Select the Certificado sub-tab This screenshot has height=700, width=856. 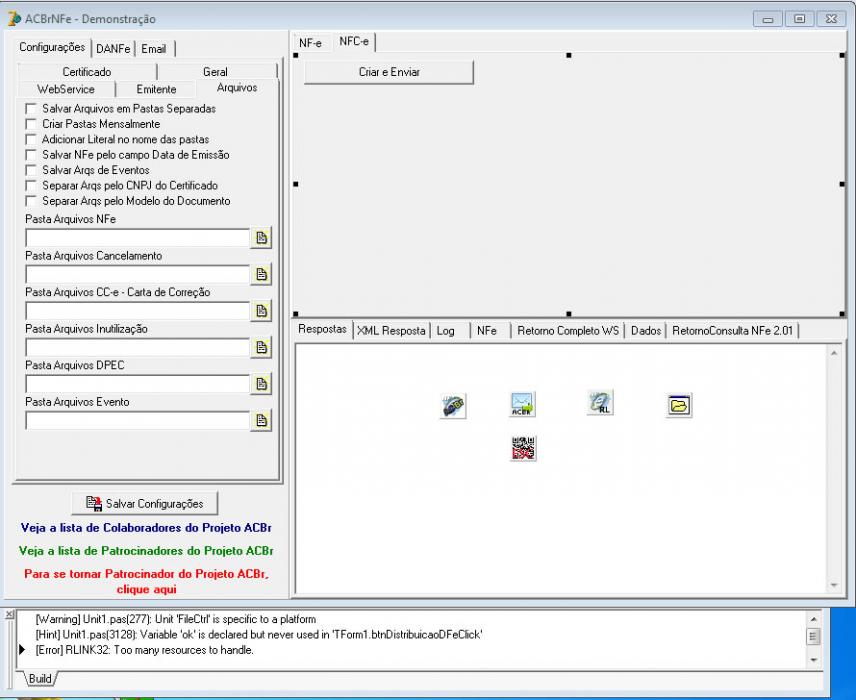(x=87, y=72)
